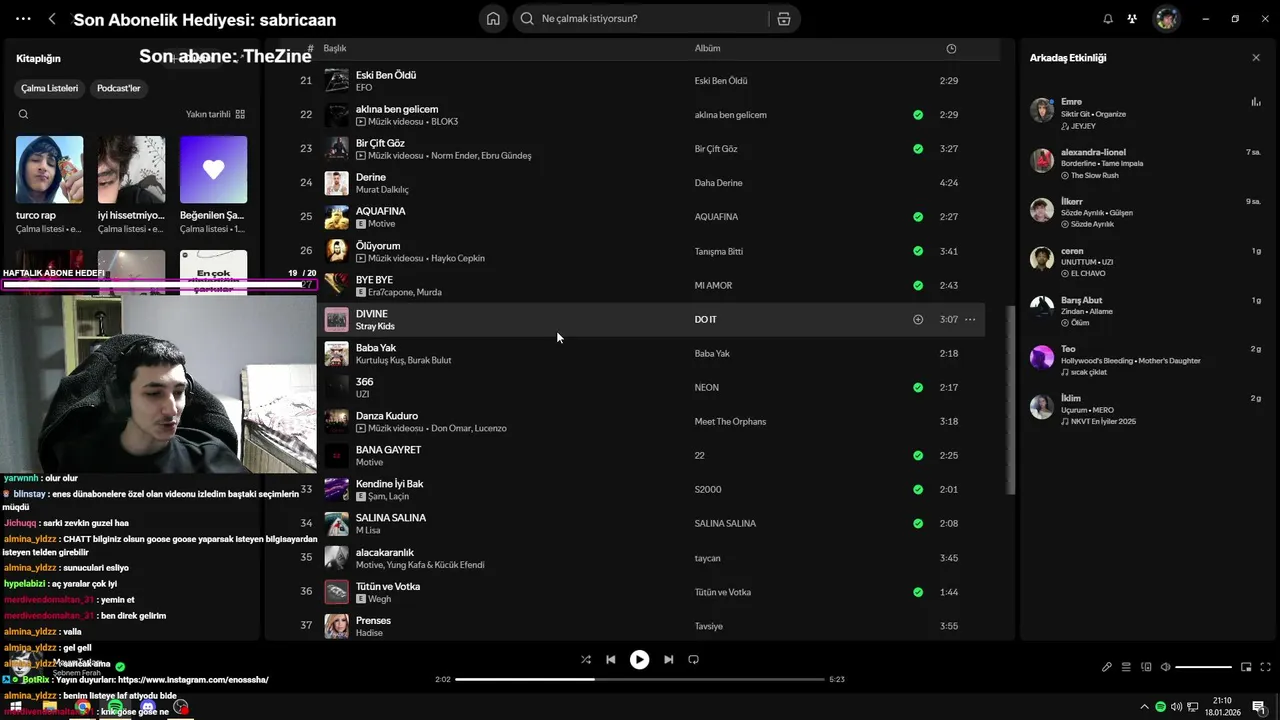The width and height of the screenshot is (1280, 720).
Task: Open the 'Yakın tarihli' sort dropdown
Action: tap(215, 114)
